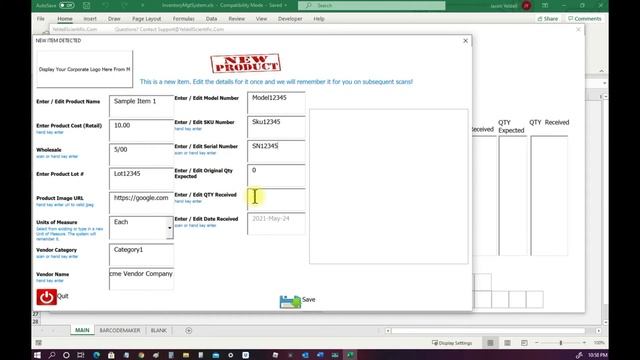Click Display Settings in status bar

coord(452,343)
